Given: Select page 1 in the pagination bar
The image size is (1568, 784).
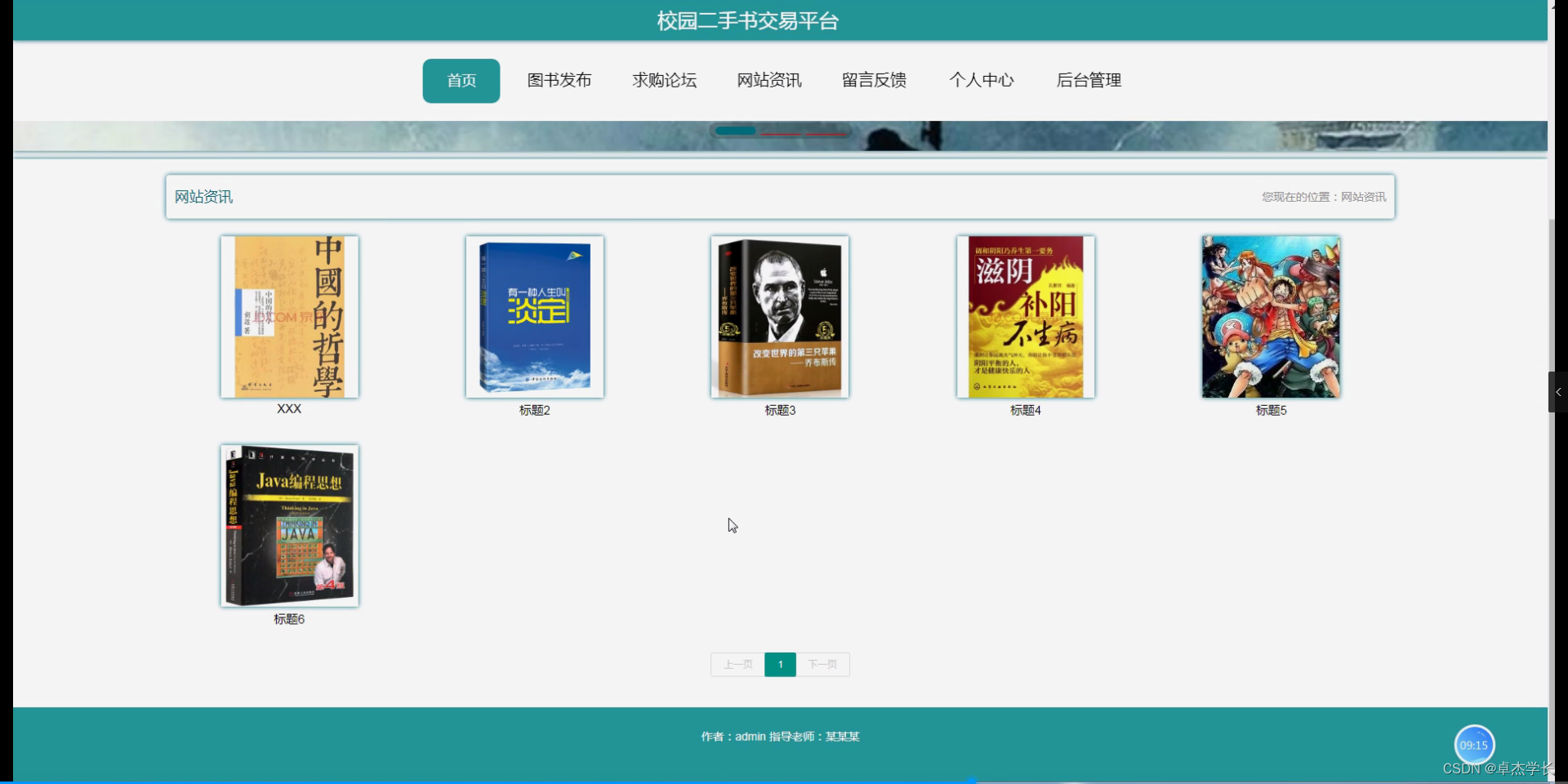Looking at the screenshot, I should pyautogui.click(x=780, y=664).
